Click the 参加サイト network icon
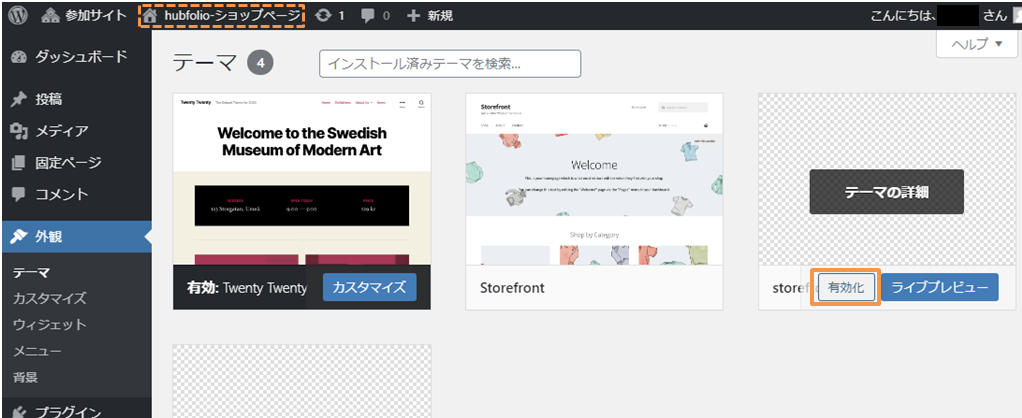 50,16
